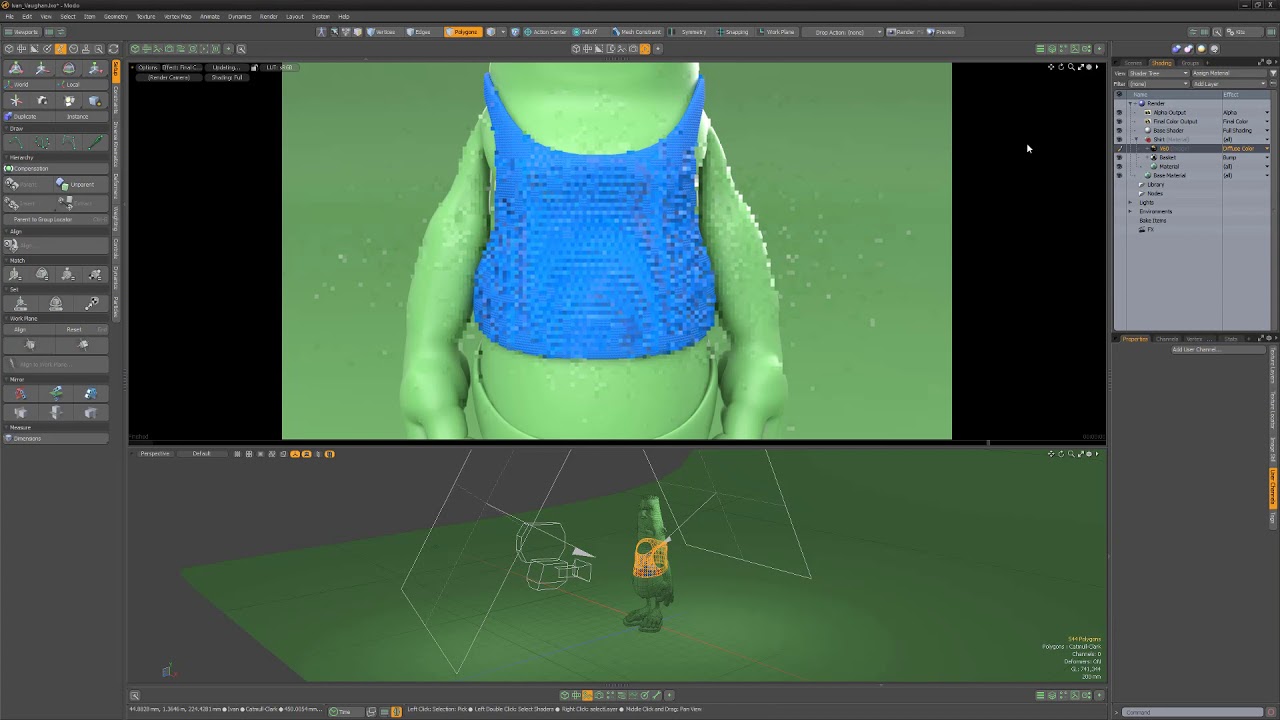
Task: Open the Perspective view type menu
Action: click(154, 454)
